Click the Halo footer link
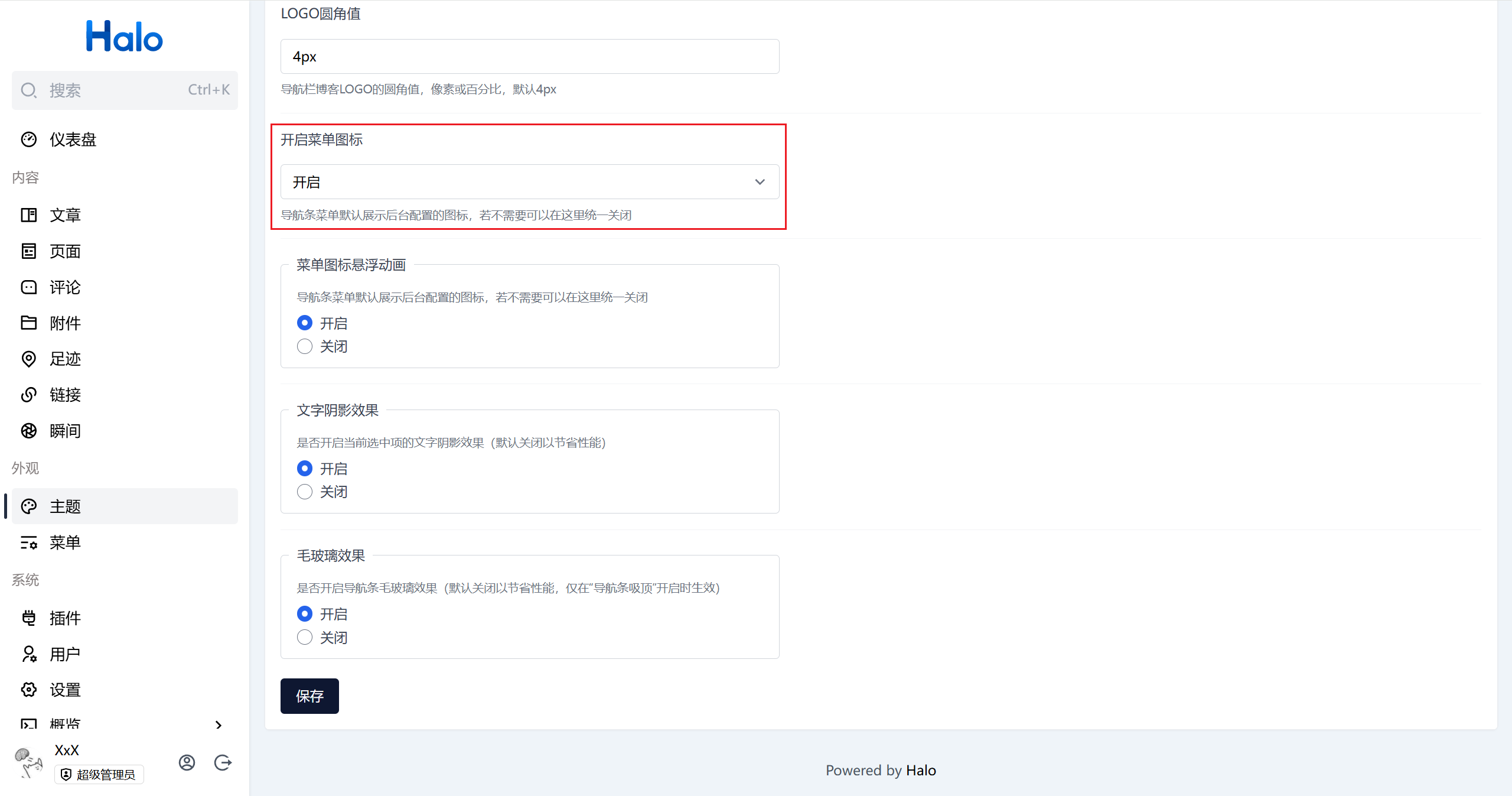Image resolution: width=1512 pixels, height=796 pixels. 921,771
